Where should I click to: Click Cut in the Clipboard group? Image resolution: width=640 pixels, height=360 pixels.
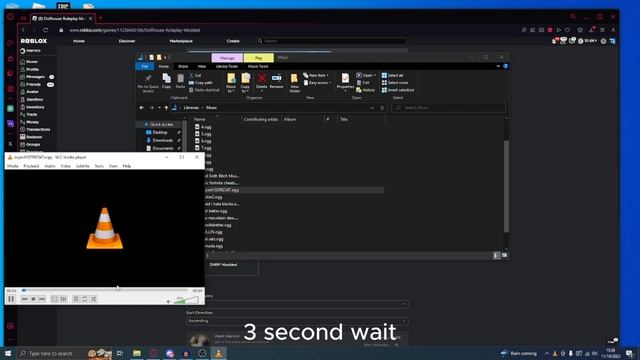[196, 76]
